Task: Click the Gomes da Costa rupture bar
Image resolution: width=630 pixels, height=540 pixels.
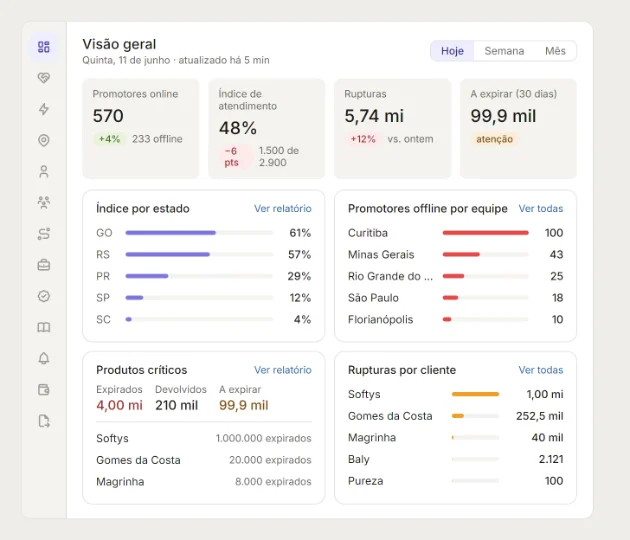Action: (475, 416)
